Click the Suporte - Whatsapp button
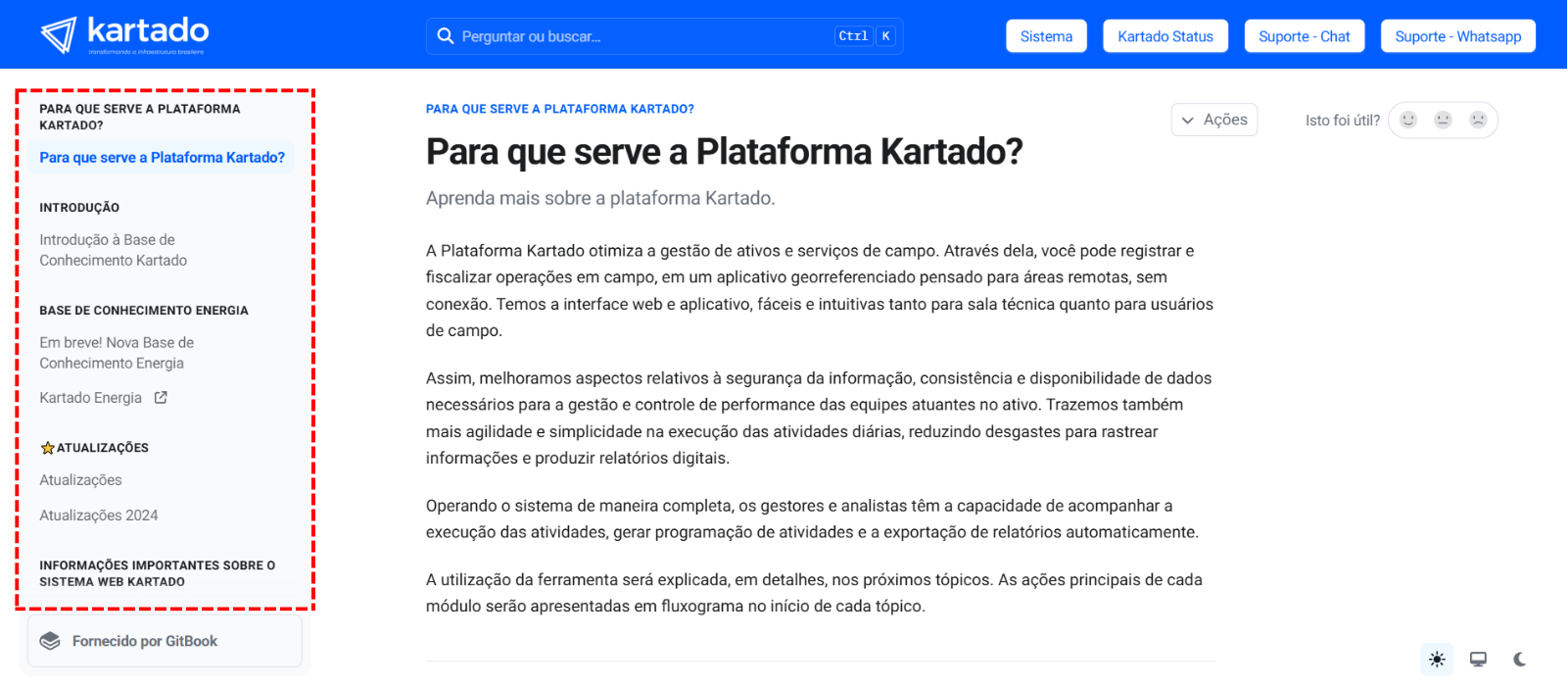This screenshot has height=688, width=1568. (x=1457, y=36)
